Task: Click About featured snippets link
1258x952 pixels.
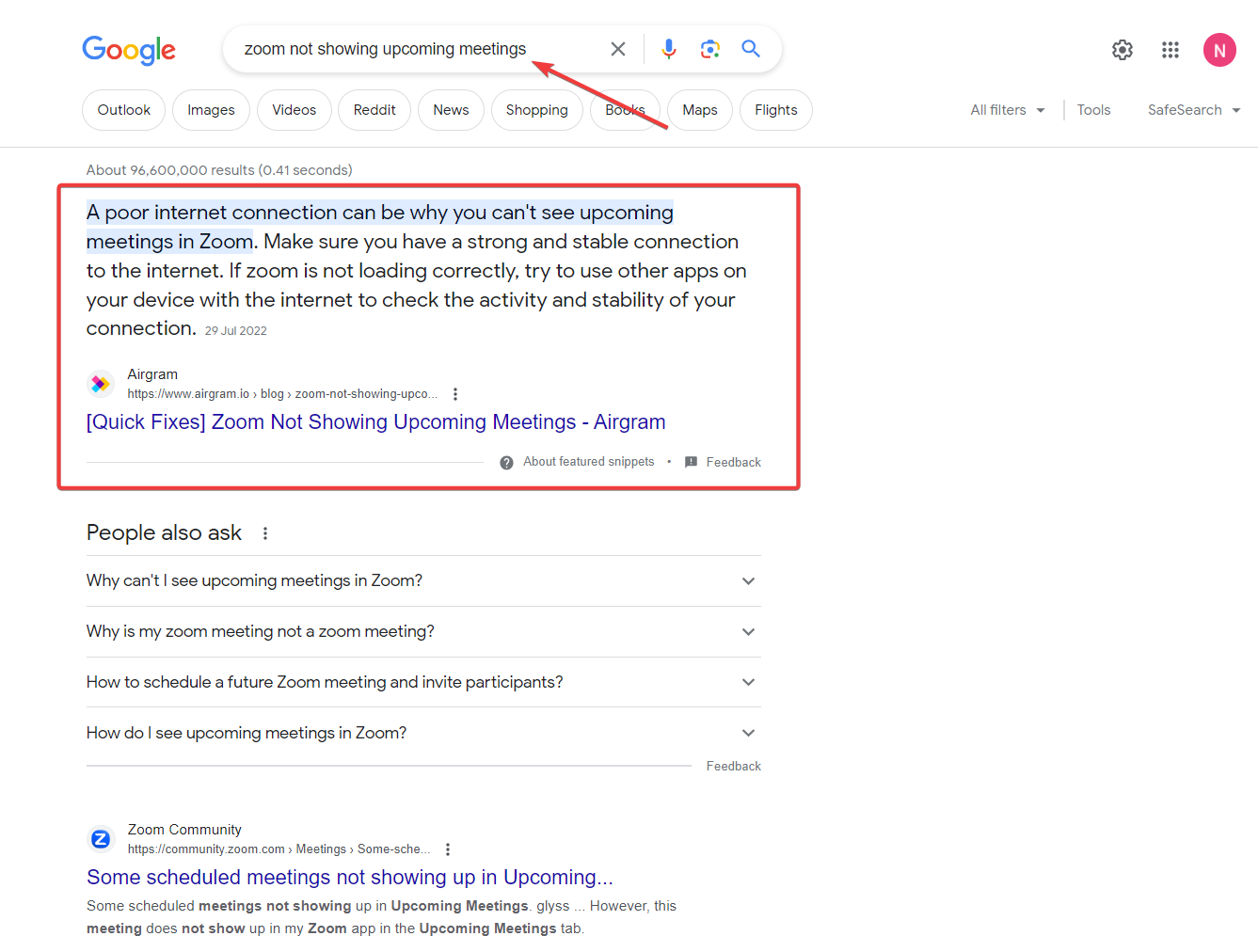Action: [588, 462]
